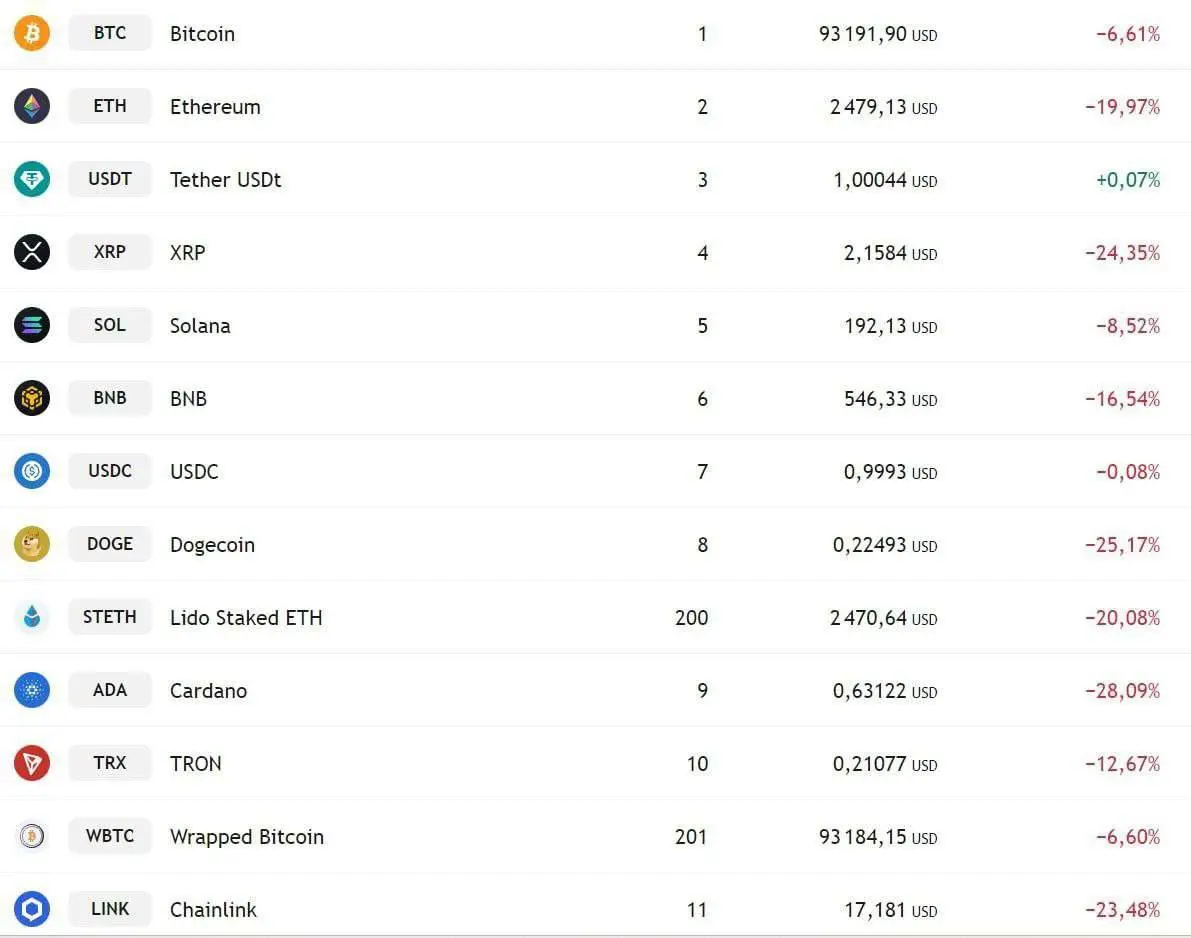Select the STETH ticker badge
The height and width of the screenshot is (938, 1191).
tap(110, 617)
